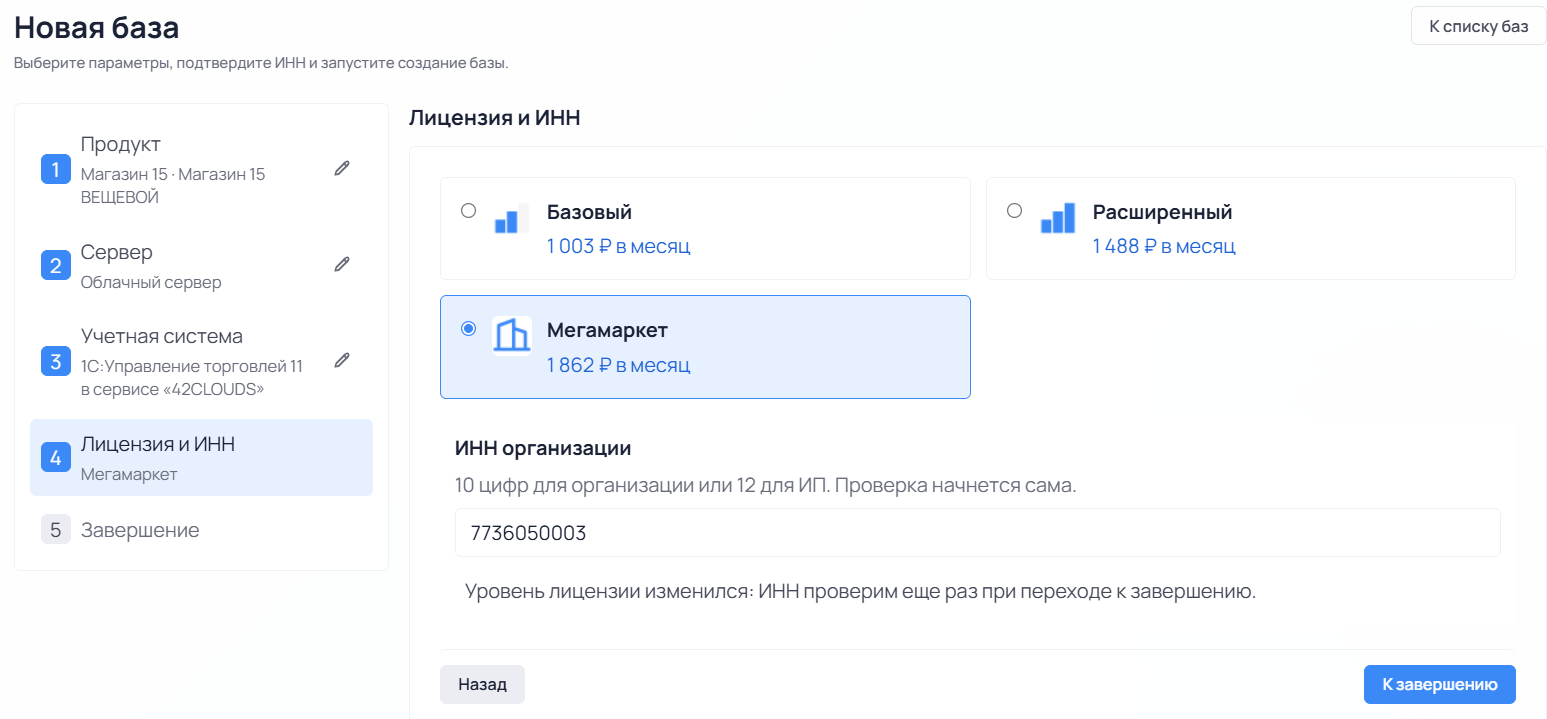
Task: Click the Базовый plan bar chart icon
Action: tap(511, 217)
